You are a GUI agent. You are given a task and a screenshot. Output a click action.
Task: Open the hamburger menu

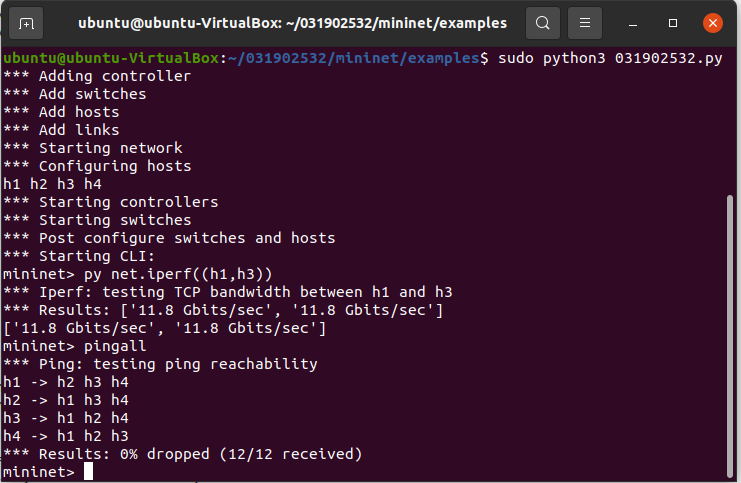point(585,23)
